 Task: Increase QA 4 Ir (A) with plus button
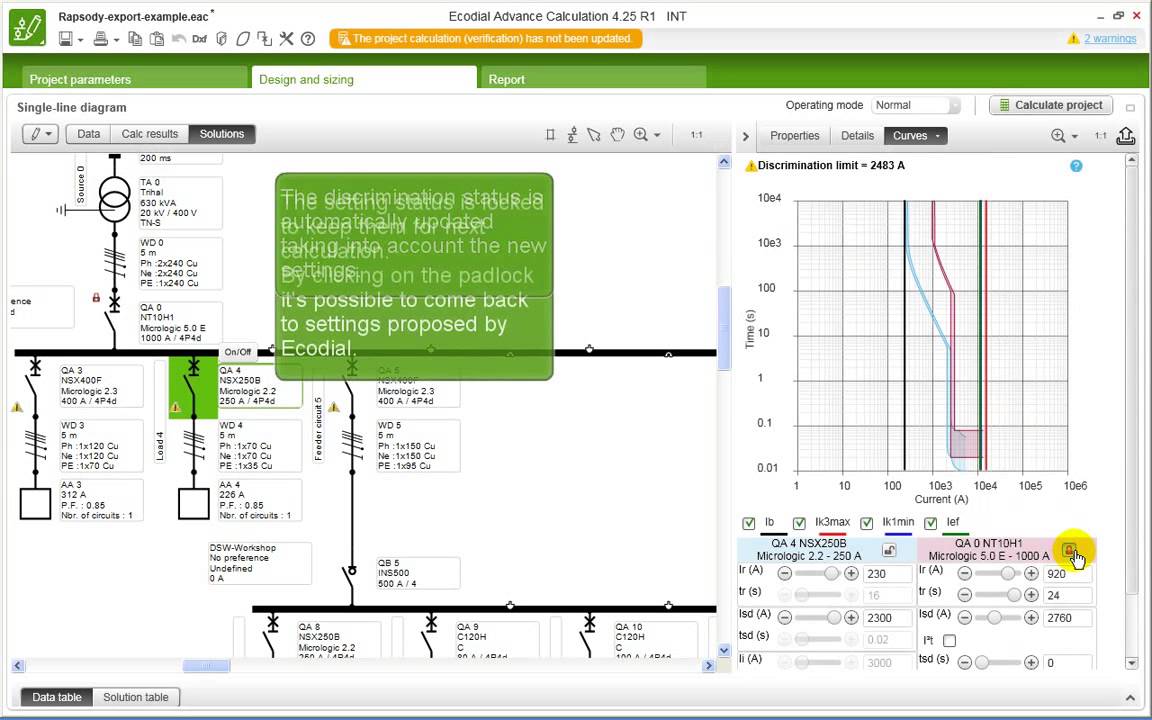click(851, 574)
